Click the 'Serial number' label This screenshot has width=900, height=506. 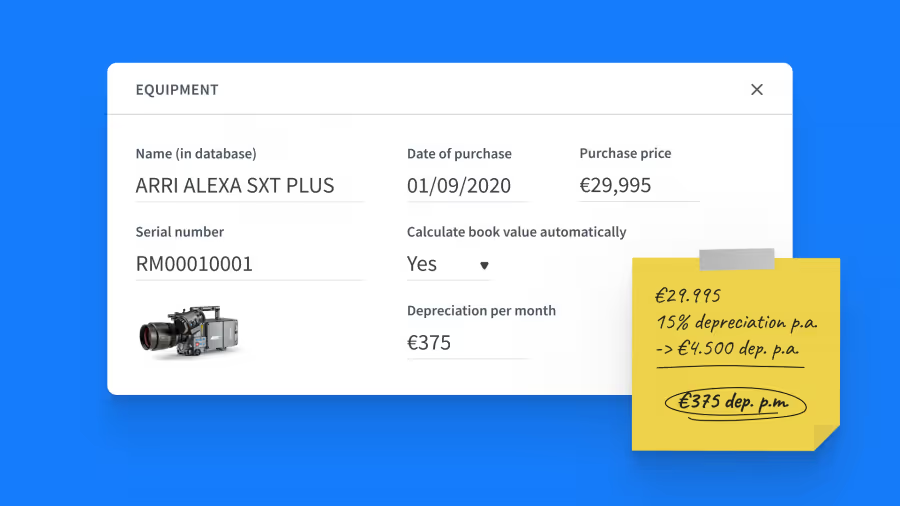(180, 232)
